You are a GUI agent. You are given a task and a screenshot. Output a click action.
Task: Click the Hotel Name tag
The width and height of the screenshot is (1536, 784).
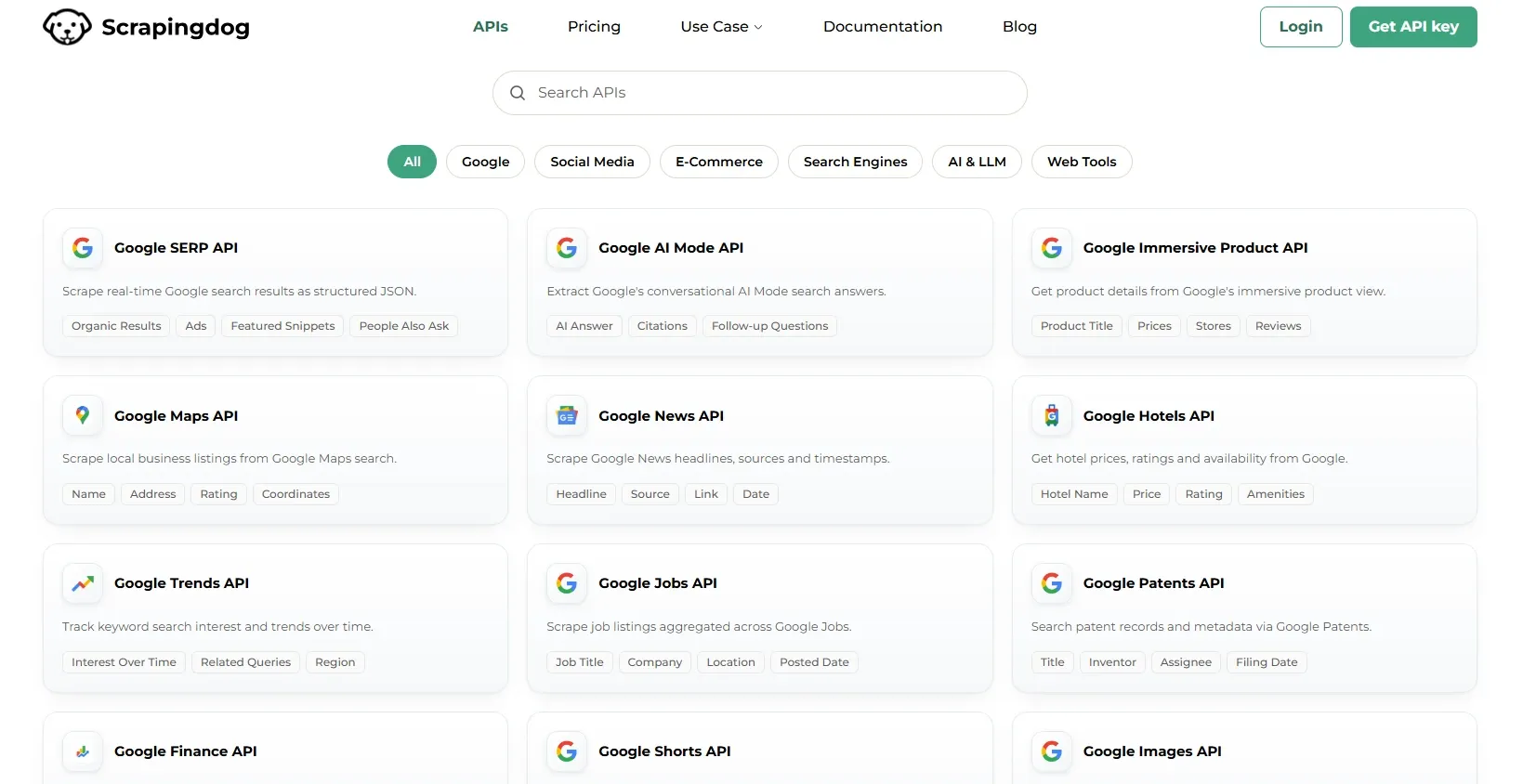[x=1074, y=494]
